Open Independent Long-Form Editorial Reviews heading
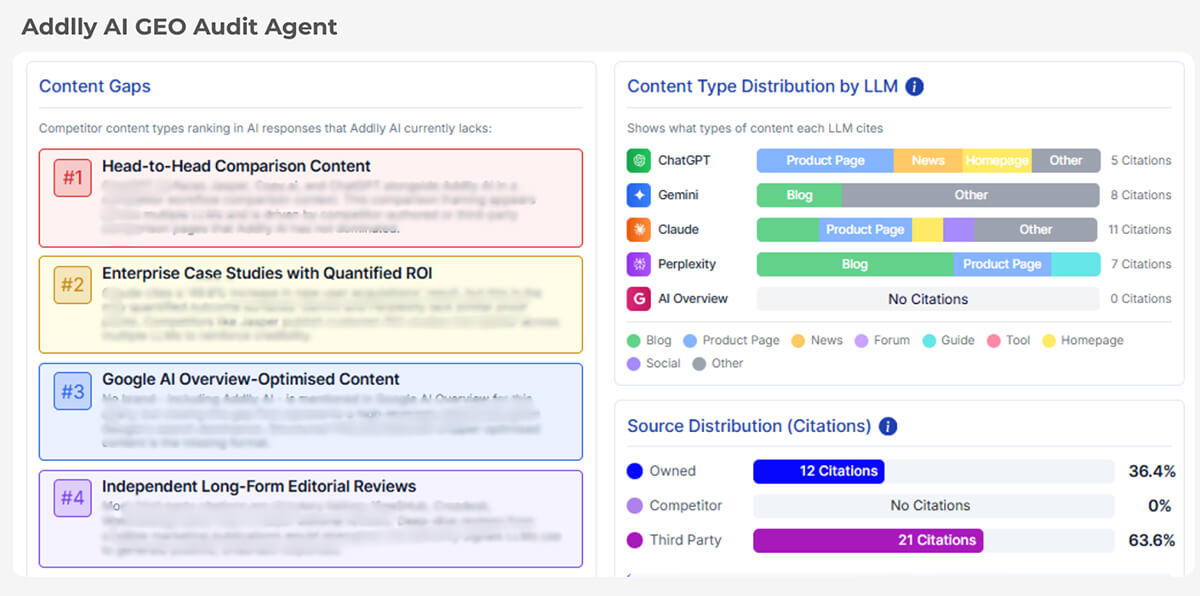The height and width of the screenshot is (596, 1200). click(x=259, y=486)
